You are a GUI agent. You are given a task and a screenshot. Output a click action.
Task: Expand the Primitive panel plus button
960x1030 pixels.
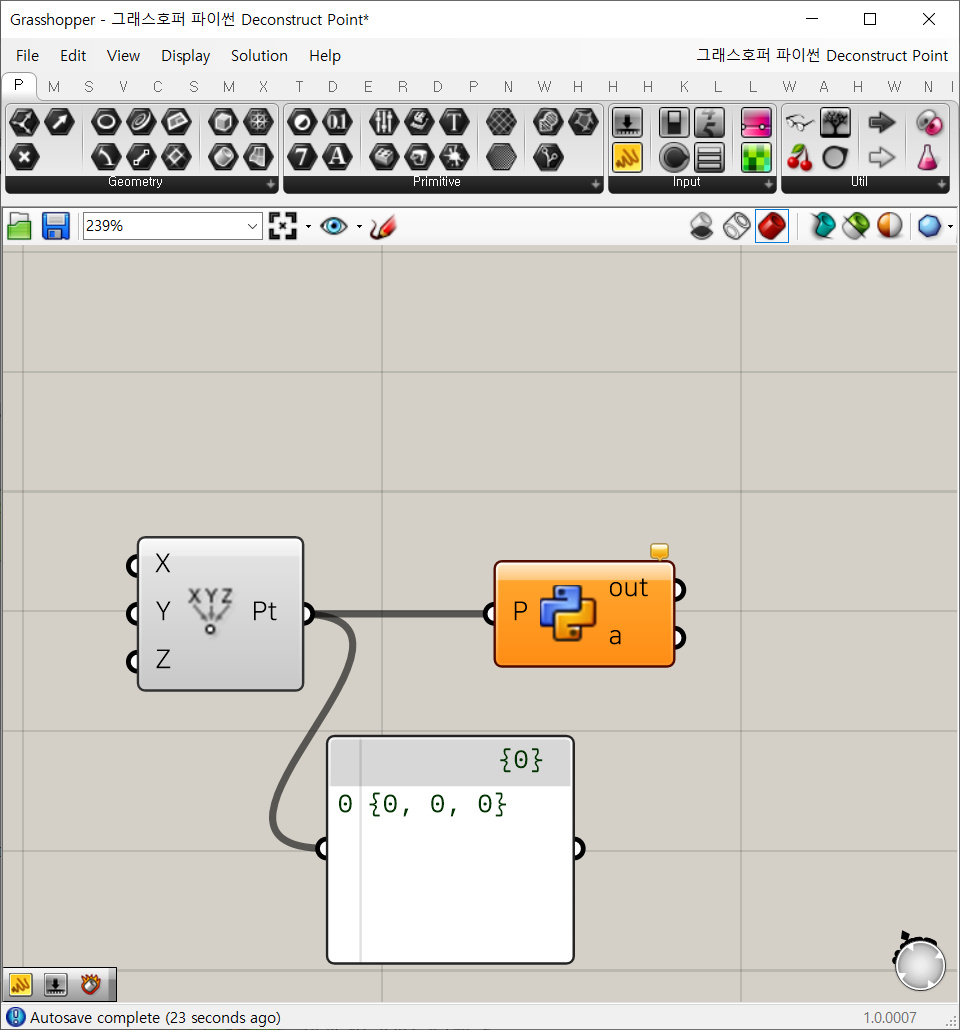click(595, 185)
